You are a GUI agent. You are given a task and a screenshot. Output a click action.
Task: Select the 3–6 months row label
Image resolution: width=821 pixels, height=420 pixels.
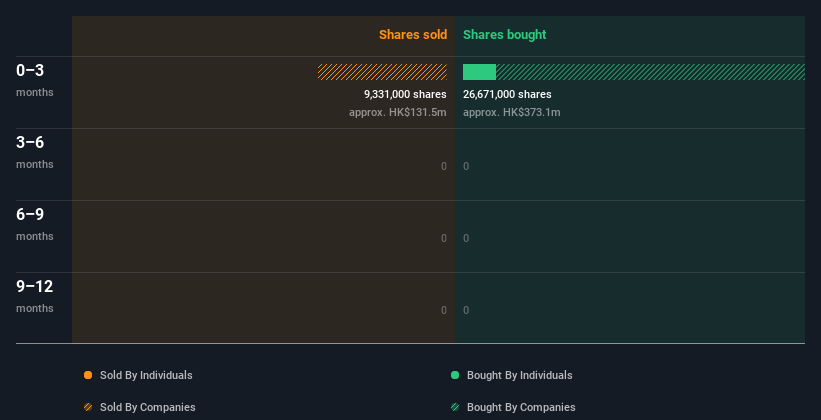tap(35, 152)
